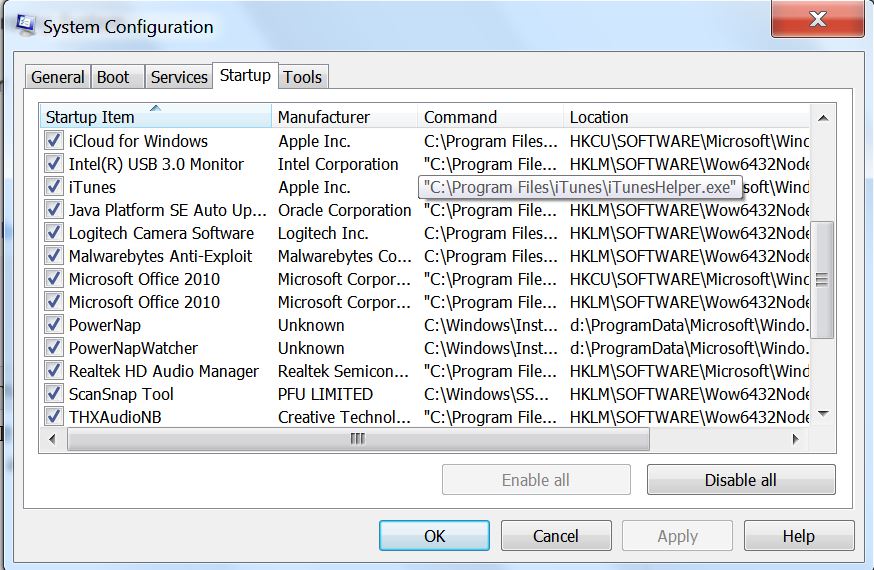The height and width of the screenshot is (570, 874).
Task: Click the System Configuration title bar icon
Action: click(x=25, y=25)
